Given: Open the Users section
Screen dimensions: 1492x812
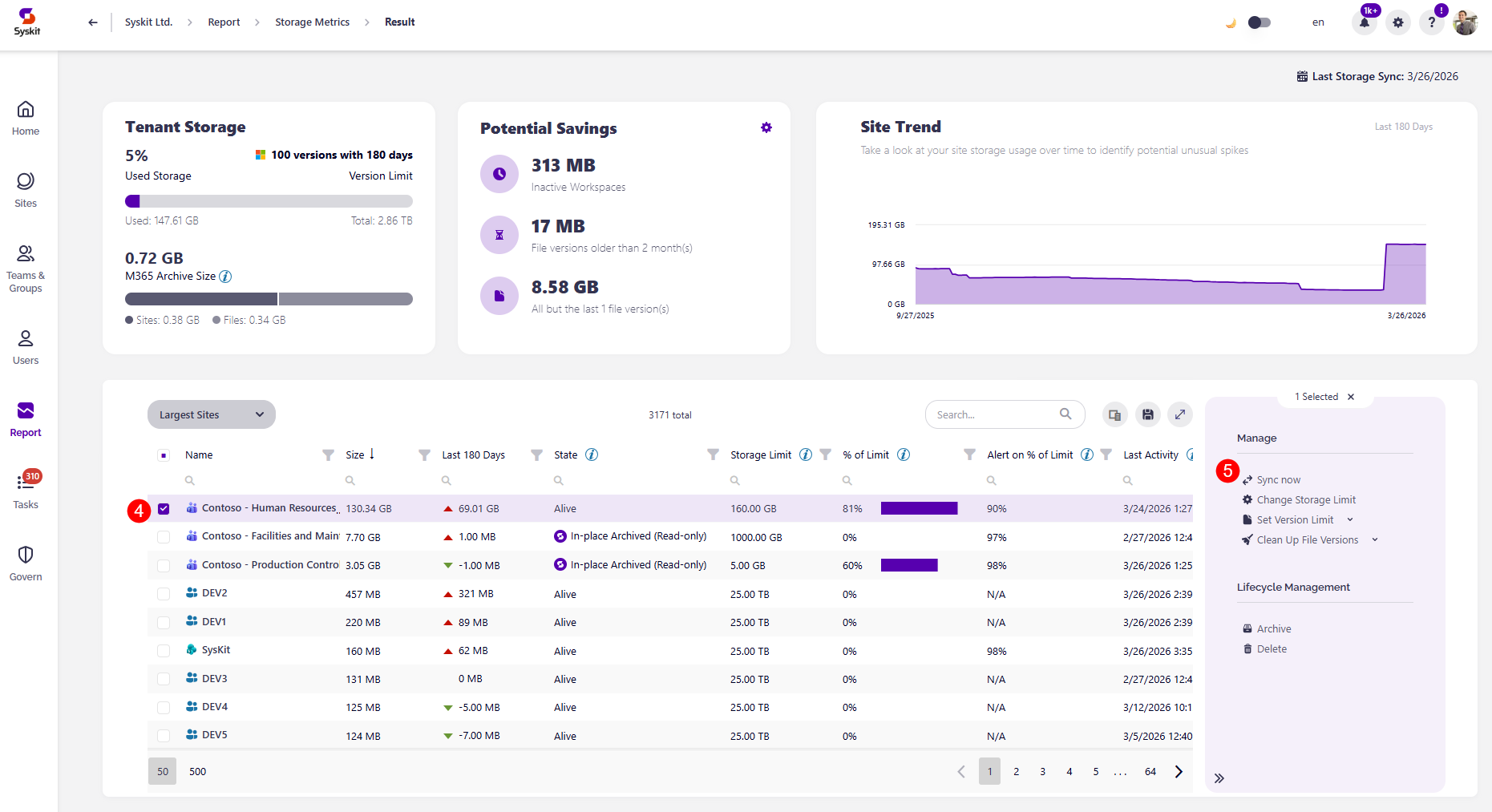Looking at the screenshot, I should 25,346.
